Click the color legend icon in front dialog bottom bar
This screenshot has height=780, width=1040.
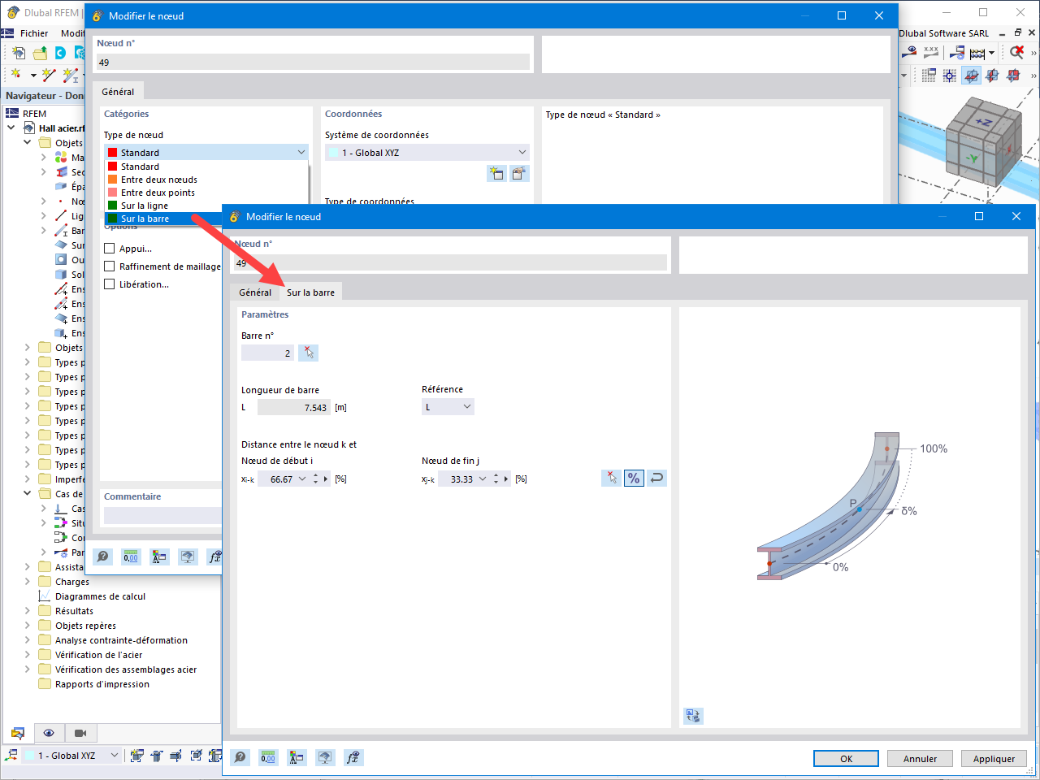click(x=296, y=757)
